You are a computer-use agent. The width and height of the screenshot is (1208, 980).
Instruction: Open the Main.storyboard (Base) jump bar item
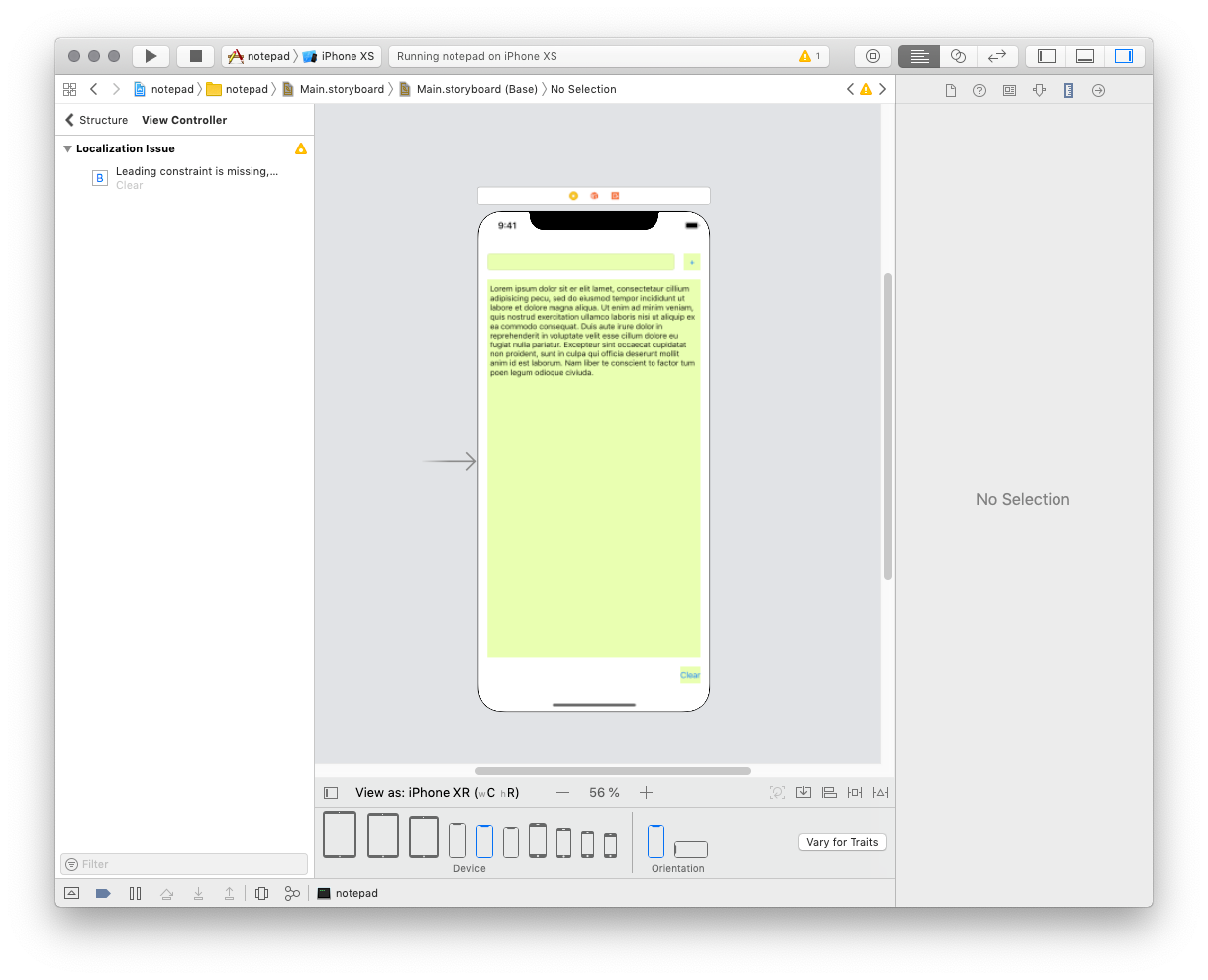point(476,89)
